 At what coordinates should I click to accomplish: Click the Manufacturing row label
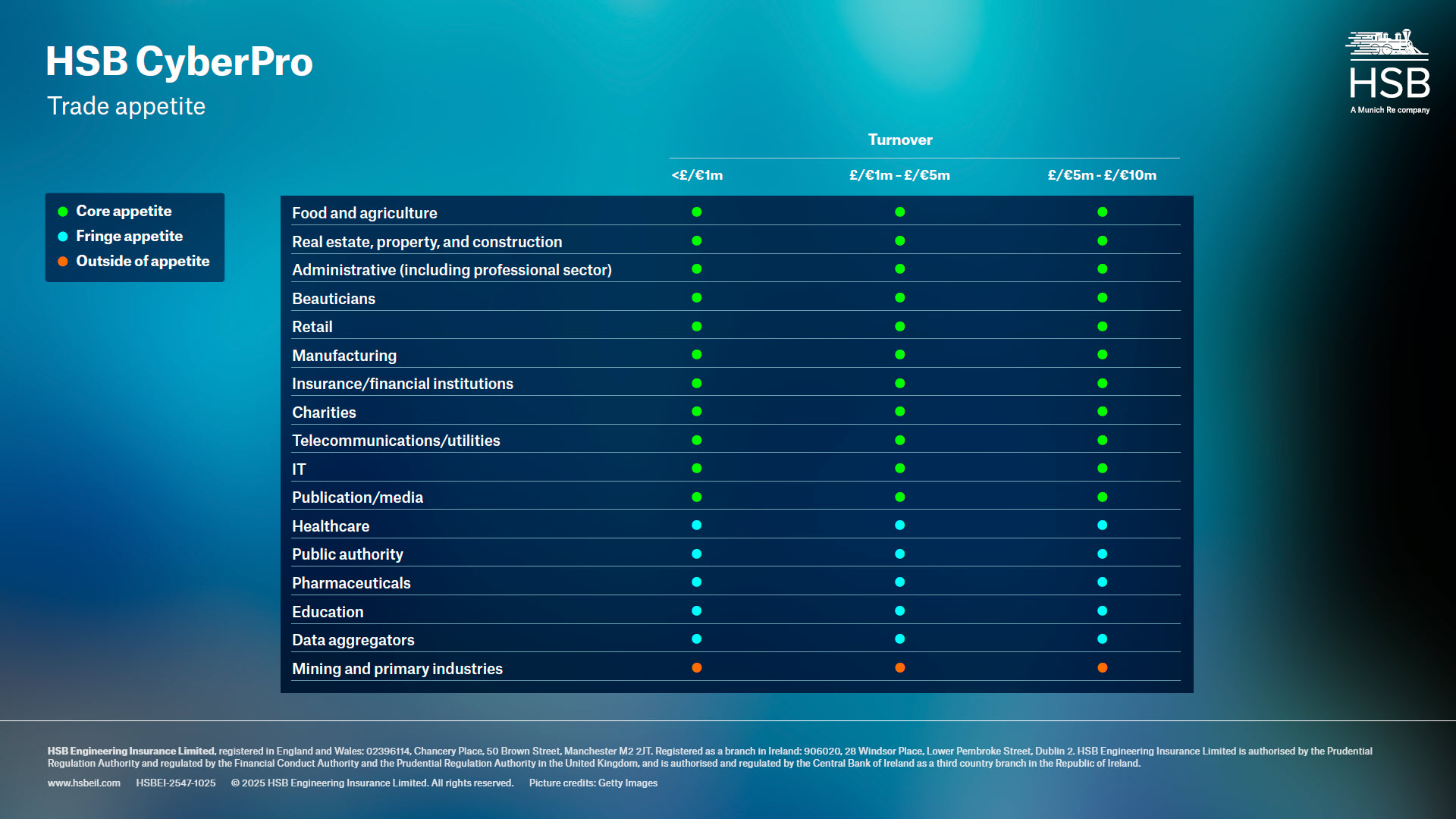click(344, 356)
